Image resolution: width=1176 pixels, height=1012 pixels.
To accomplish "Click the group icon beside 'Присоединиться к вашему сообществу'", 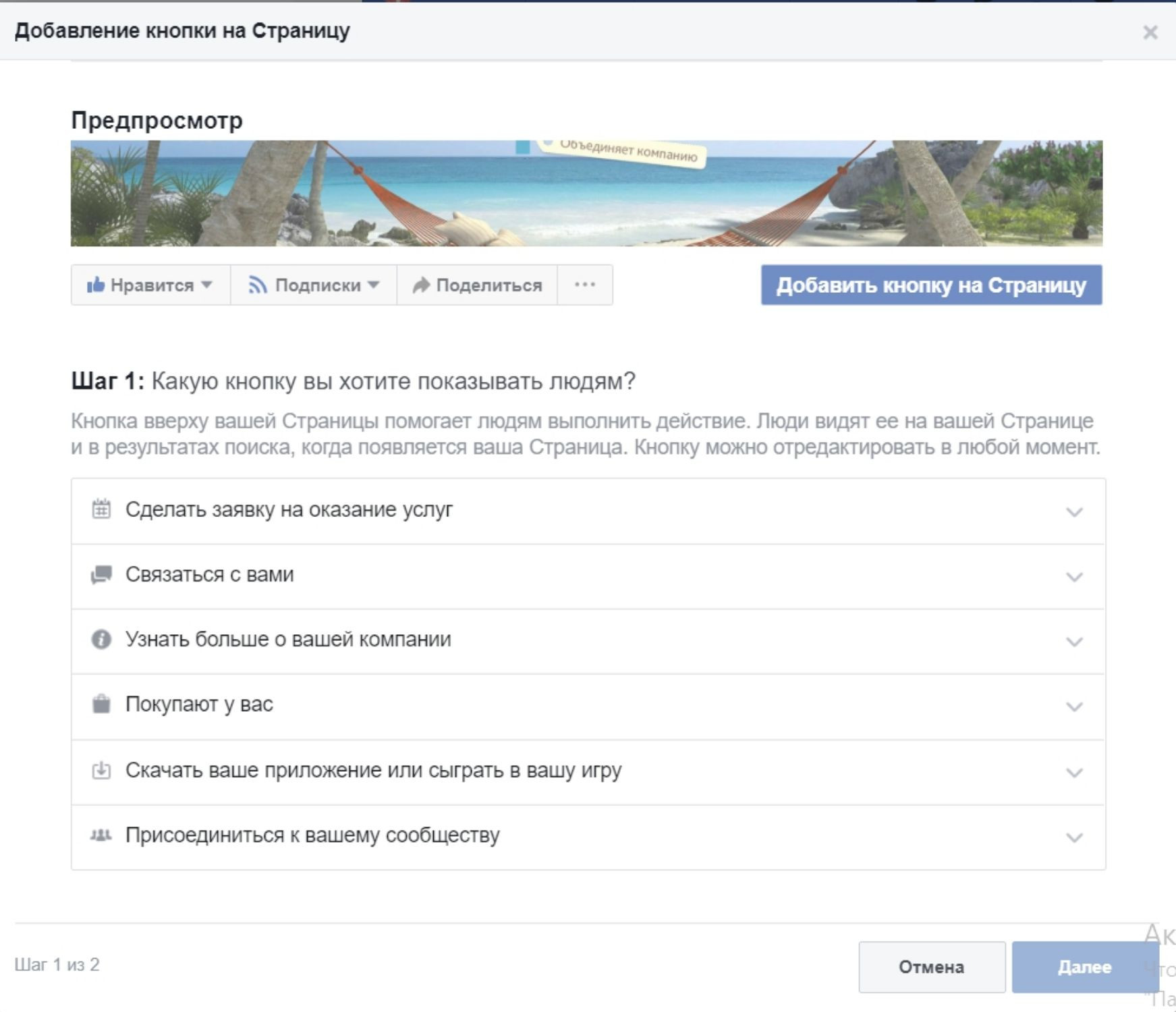I will (101, 835).
